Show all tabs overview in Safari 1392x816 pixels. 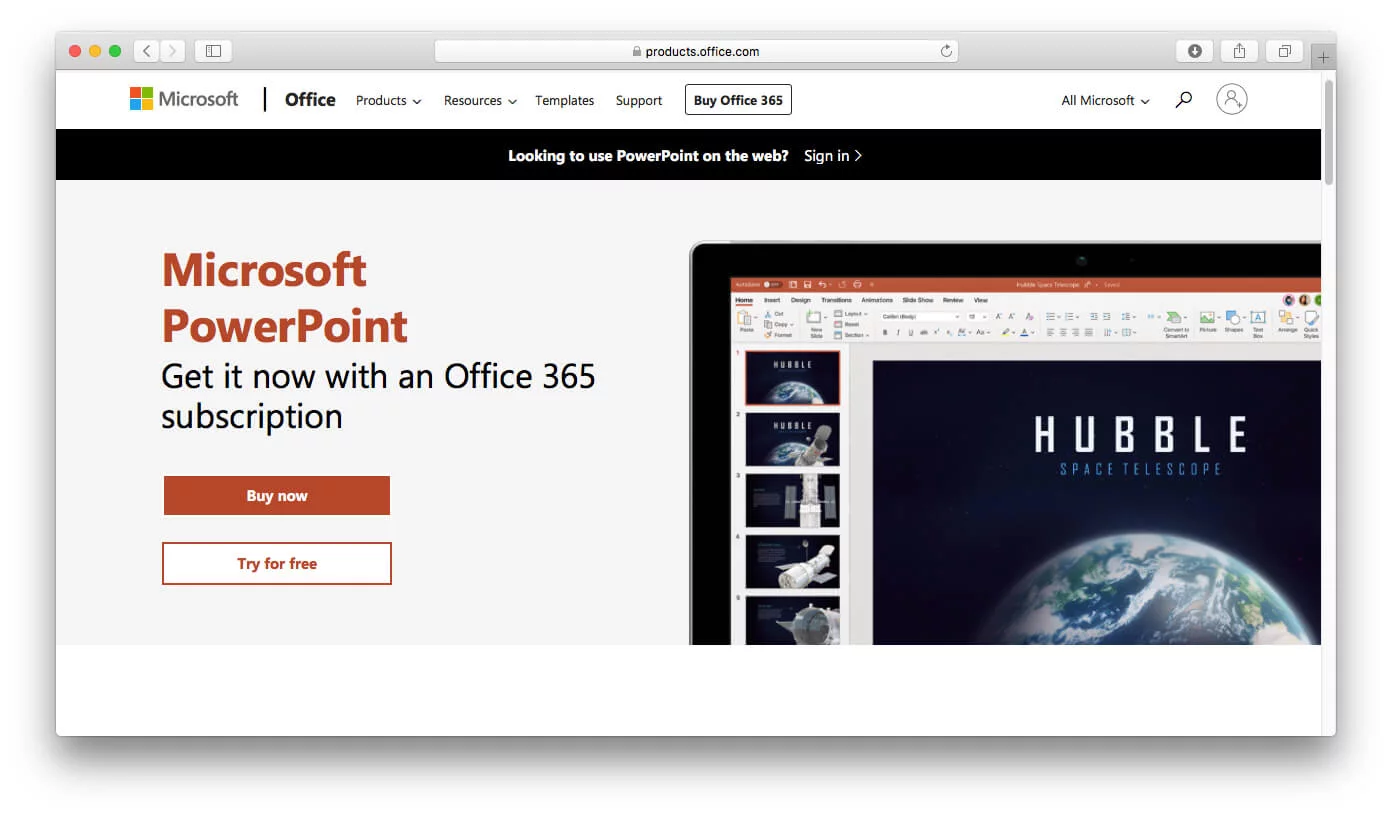pos(1285,50)
